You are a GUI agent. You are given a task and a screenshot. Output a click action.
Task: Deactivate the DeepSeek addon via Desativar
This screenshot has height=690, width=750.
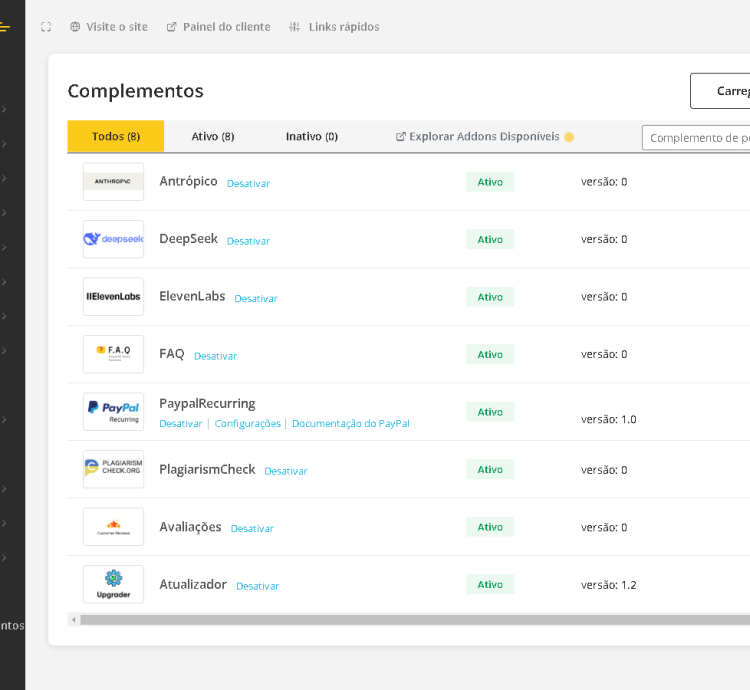tap(248, 241)
